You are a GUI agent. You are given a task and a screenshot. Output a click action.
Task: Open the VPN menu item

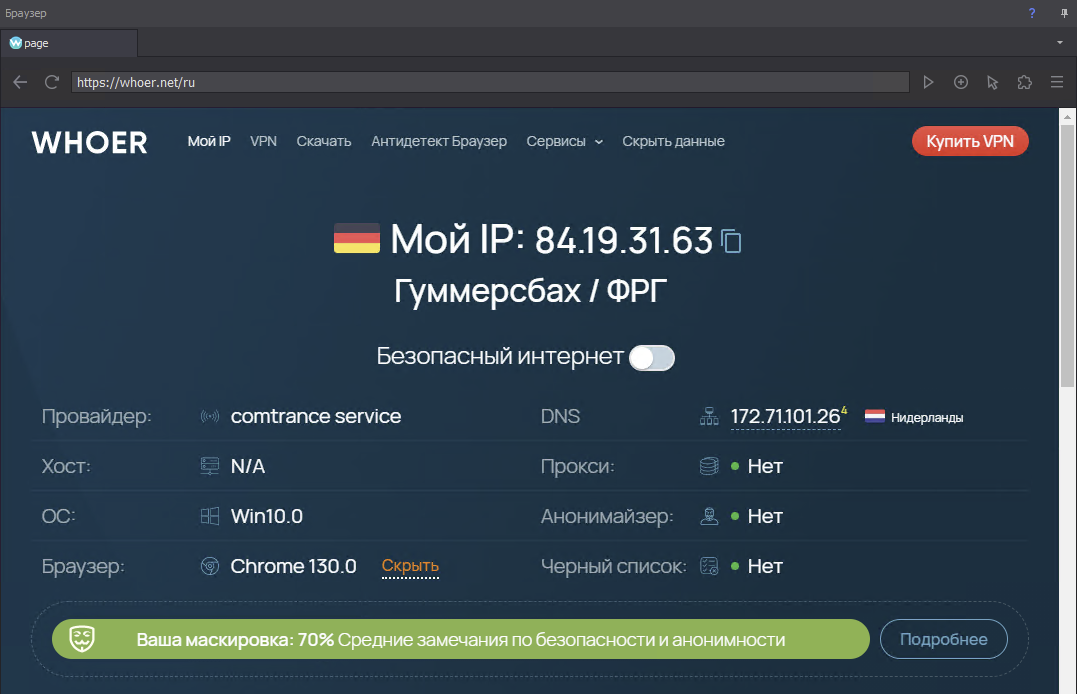(x=263, y=142)
